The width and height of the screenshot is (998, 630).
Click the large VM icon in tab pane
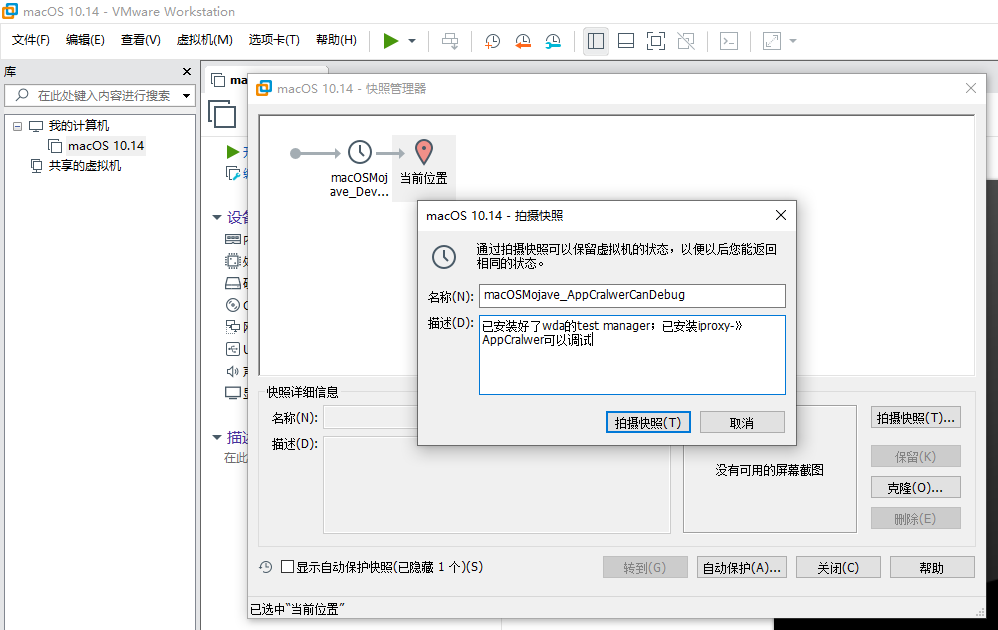point(222,115)
